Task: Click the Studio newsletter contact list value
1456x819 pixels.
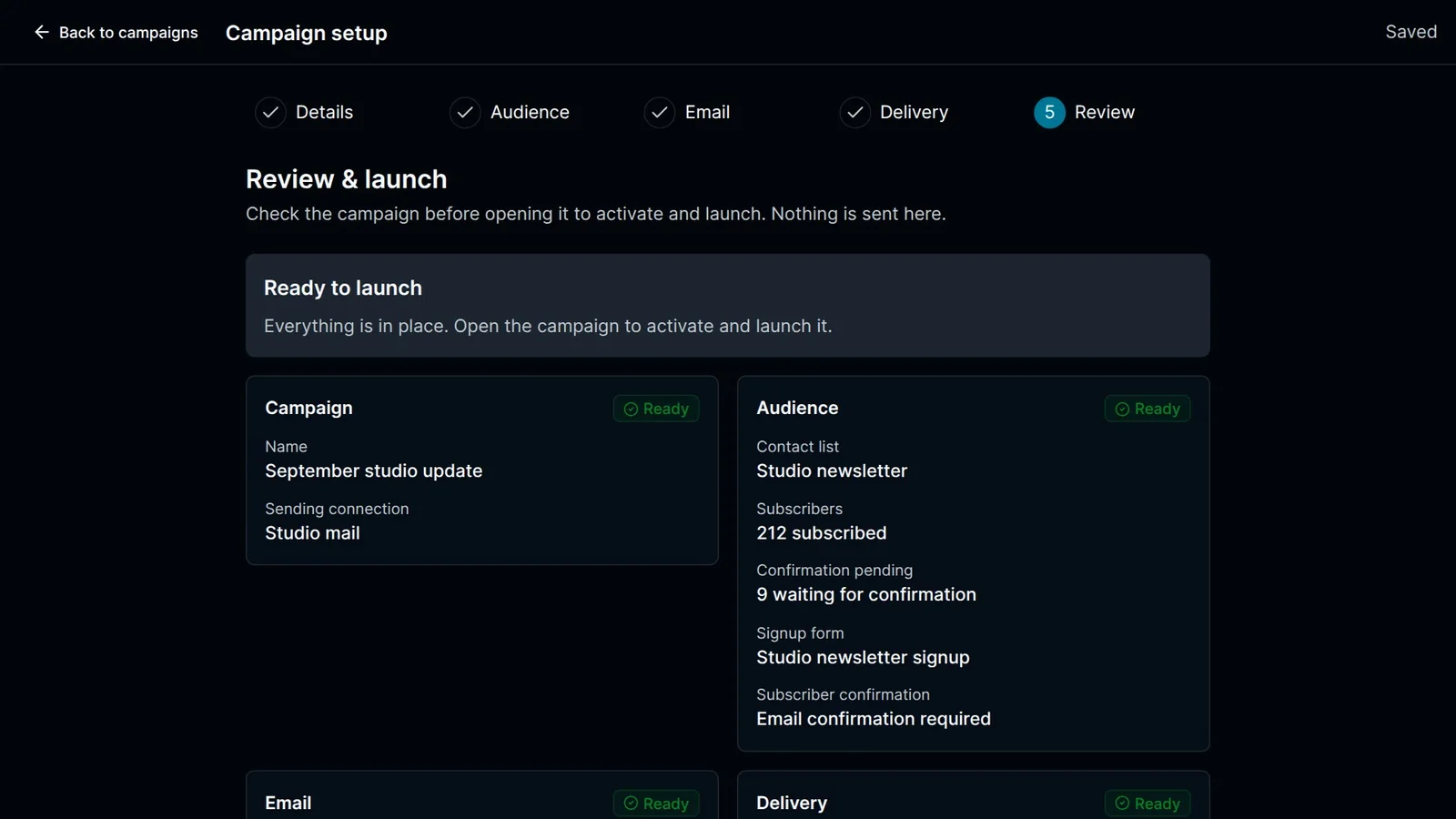Action: 832,470
